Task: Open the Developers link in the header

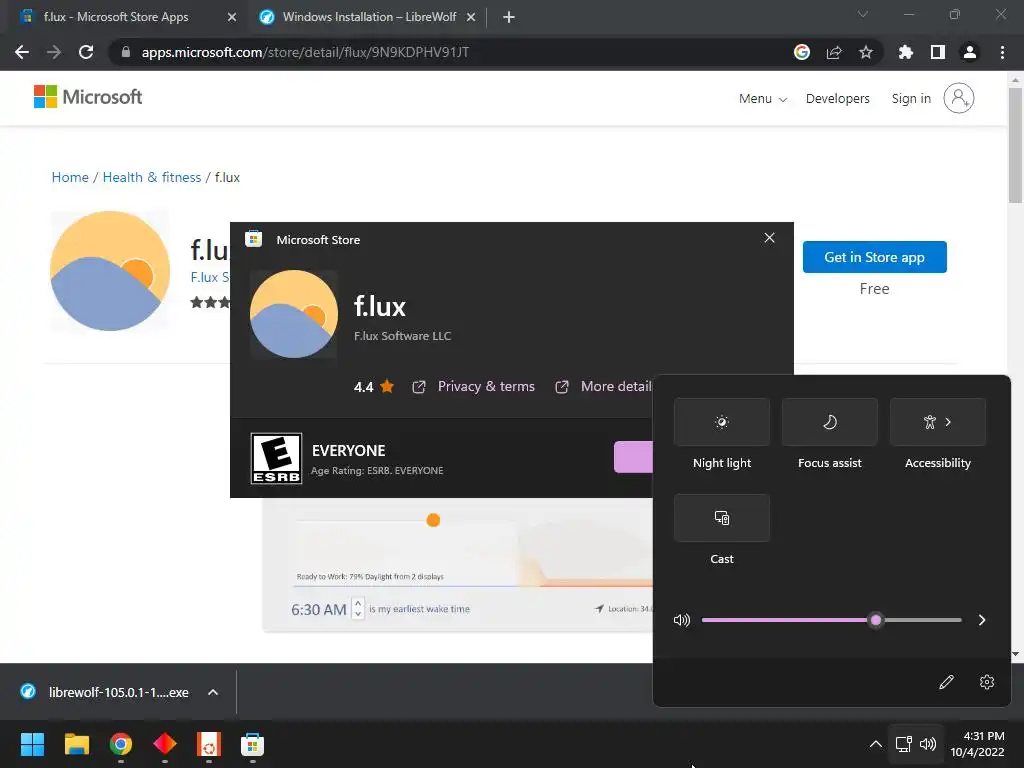Action: 837,99
